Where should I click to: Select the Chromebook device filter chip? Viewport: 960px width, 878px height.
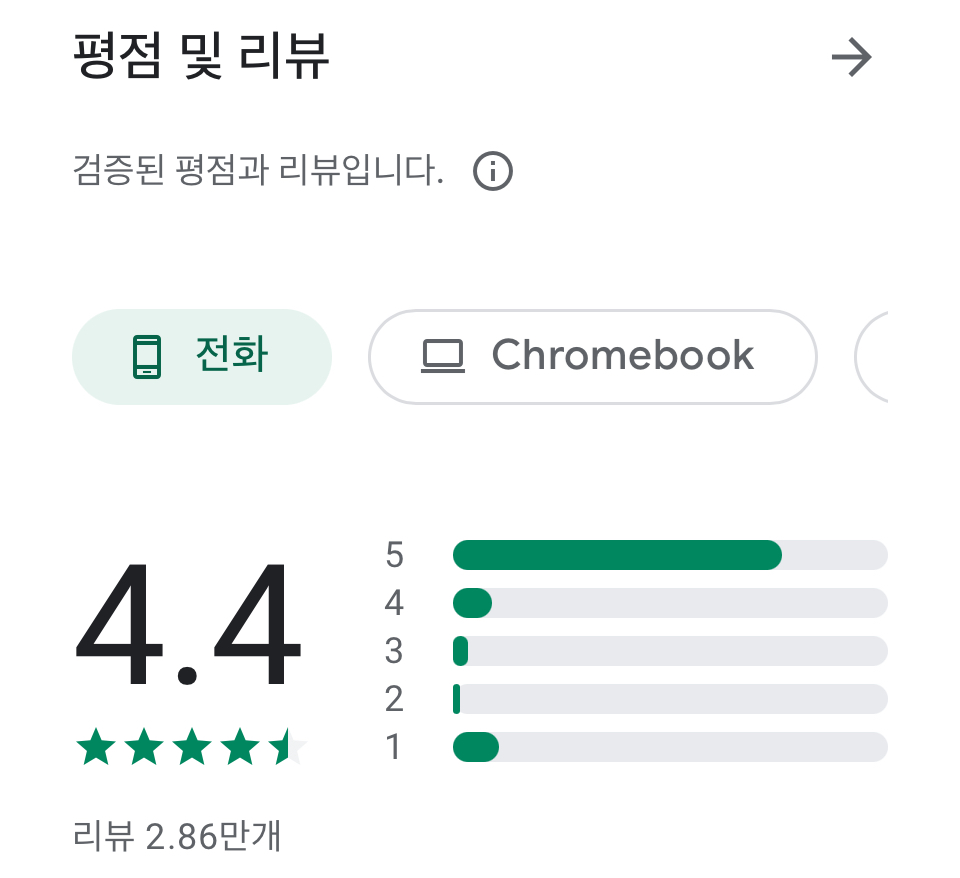593,356
